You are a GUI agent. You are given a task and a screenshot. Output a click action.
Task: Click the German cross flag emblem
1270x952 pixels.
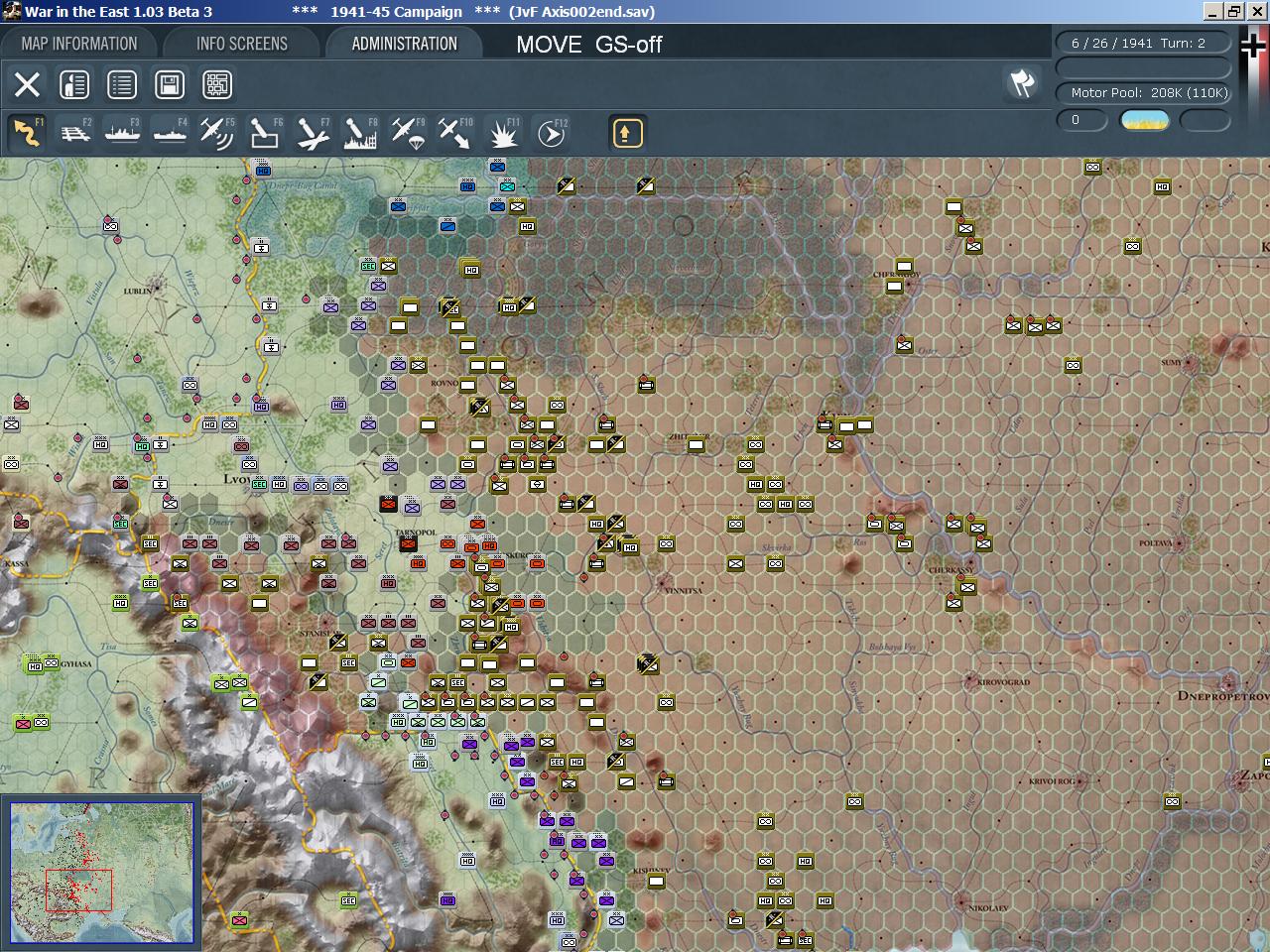1254,48
